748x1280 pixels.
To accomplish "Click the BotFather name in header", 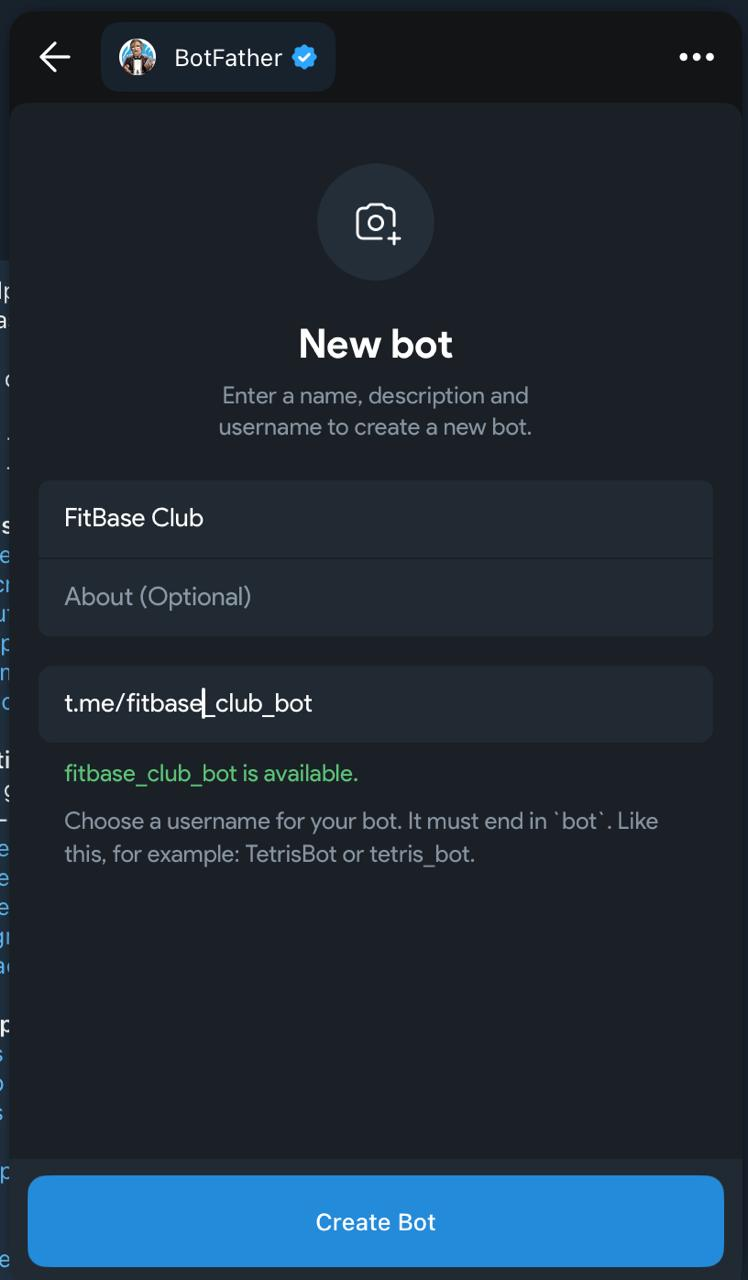I will point(228,57).
